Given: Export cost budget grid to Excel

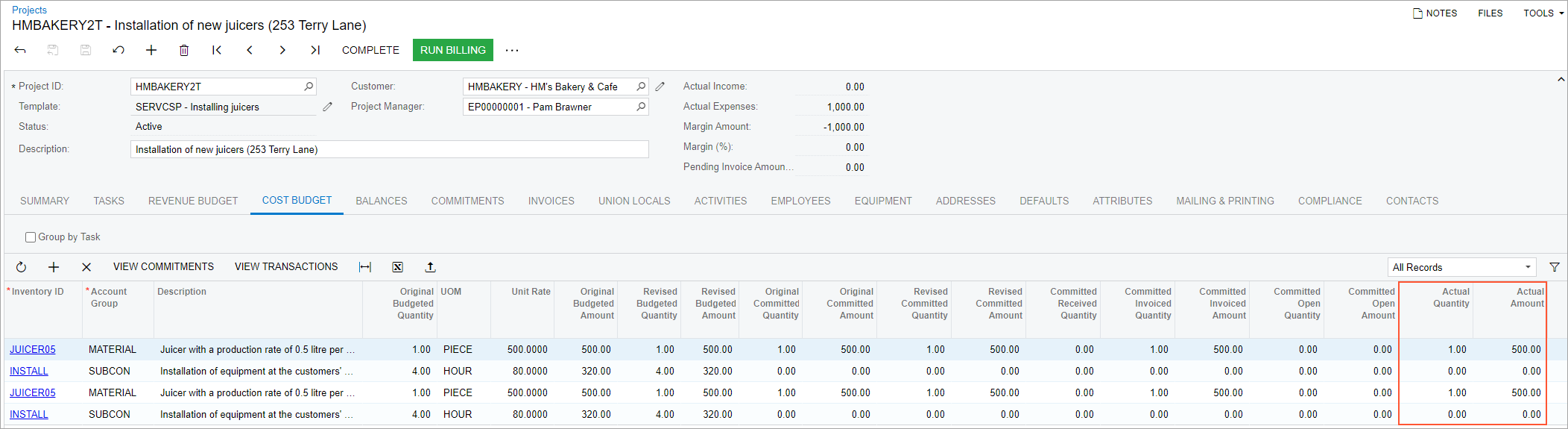Looking at the screenshot, I should pos(398,267).
